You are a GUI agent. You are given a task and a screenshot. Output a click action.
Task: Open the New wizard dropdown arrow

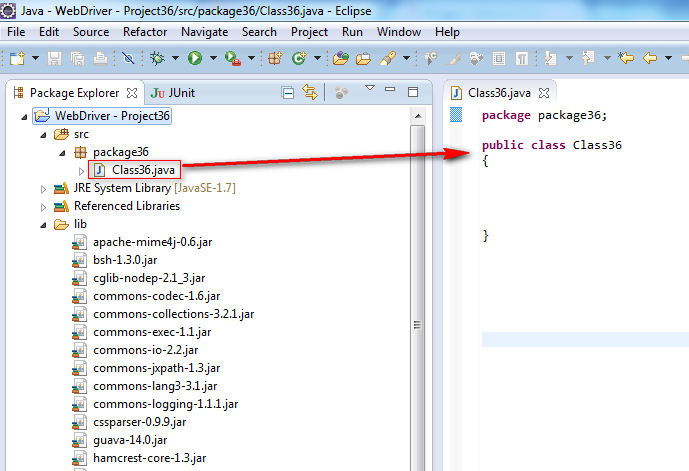tap(36, 58)
